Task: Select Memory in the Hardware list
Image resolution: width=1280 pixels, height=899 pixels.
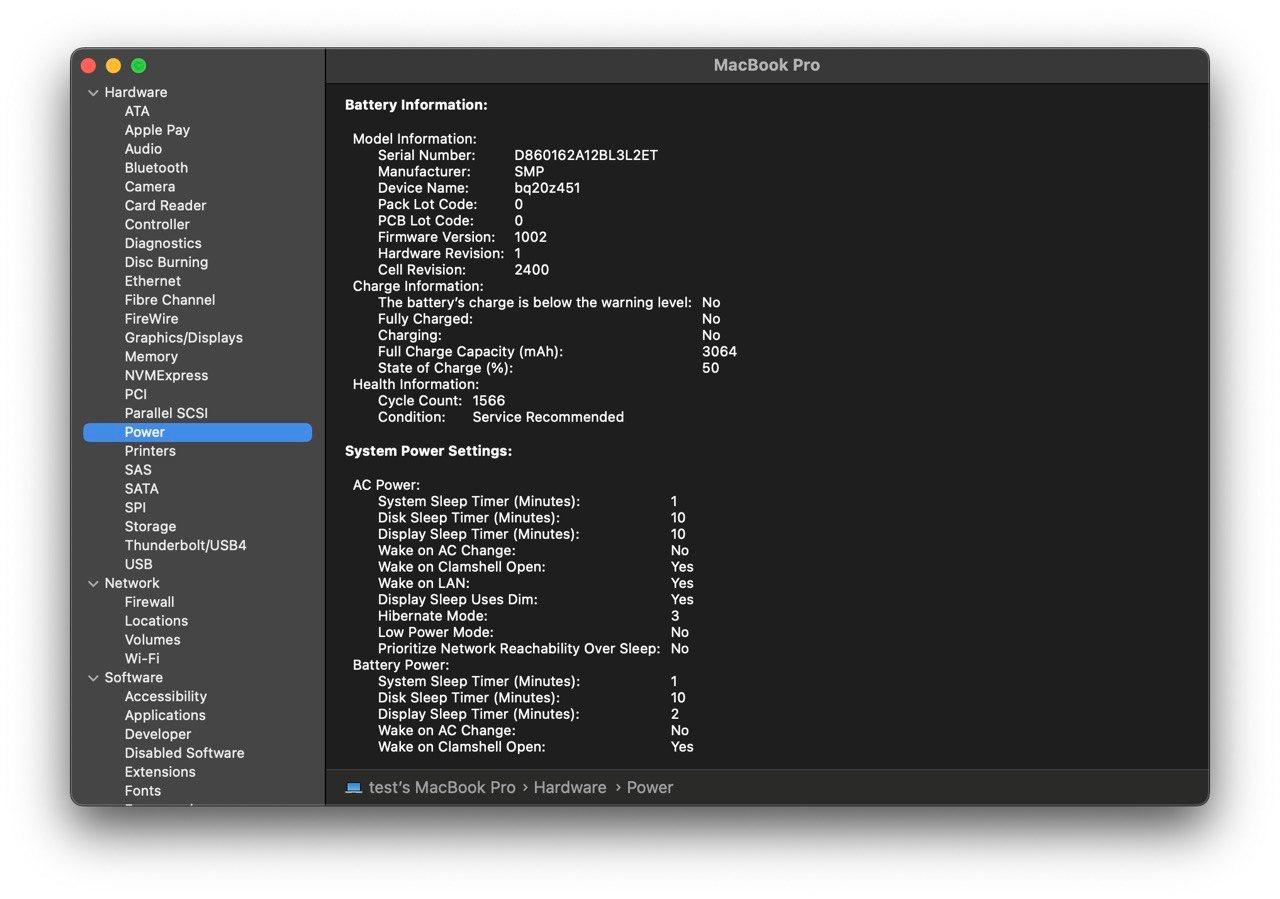Action: (x=151, y=356)
